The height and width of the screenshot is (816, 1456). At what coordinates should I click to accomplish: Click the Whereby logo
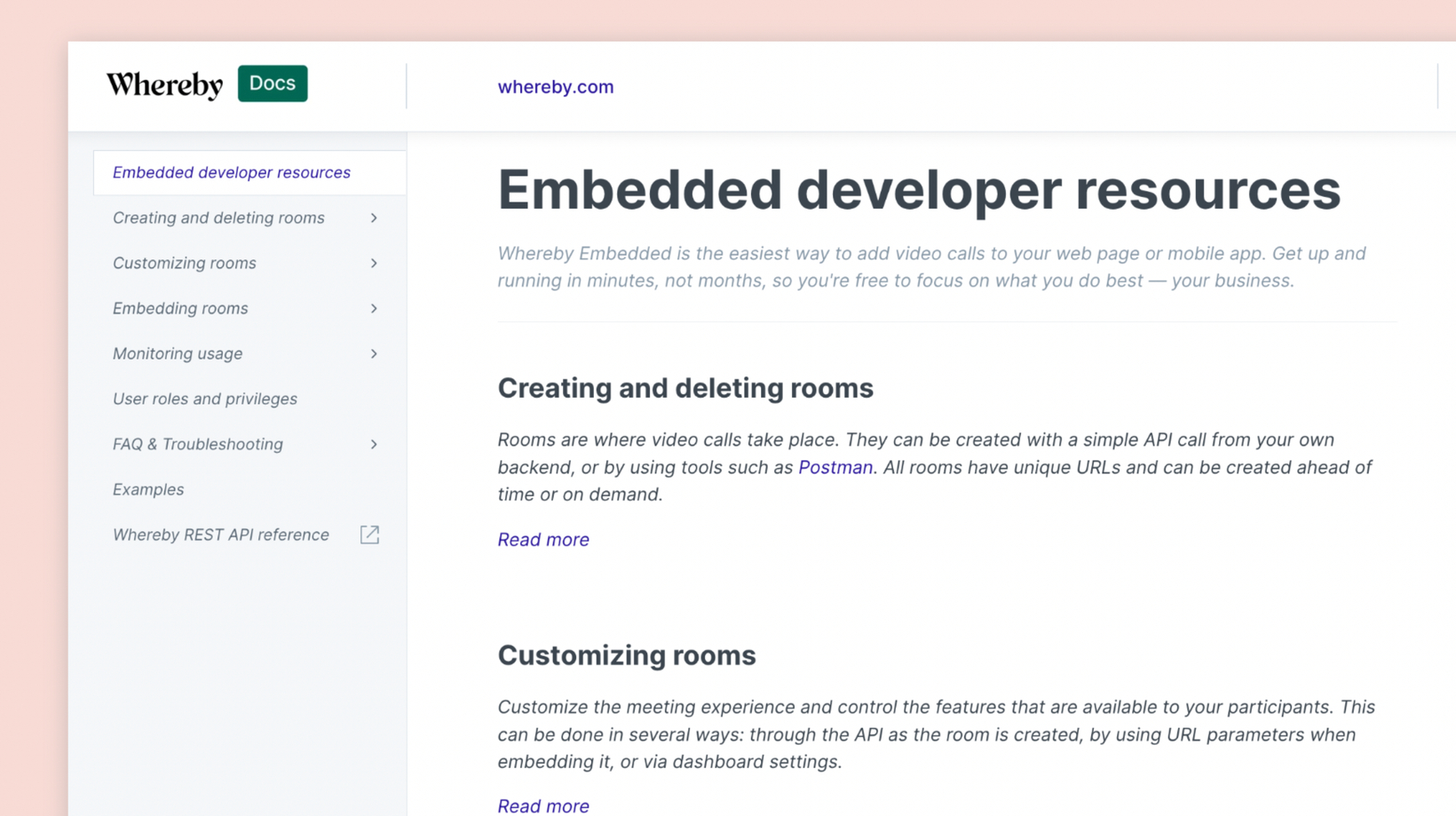(164, 84)
